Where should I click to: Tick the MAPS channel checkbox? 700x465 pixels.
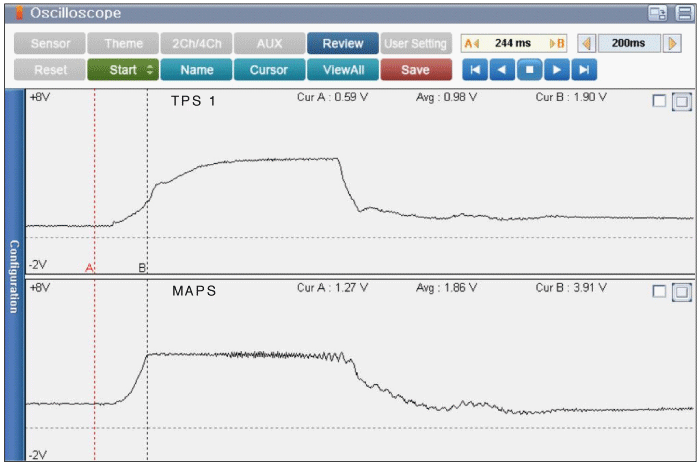pos(659,291)
